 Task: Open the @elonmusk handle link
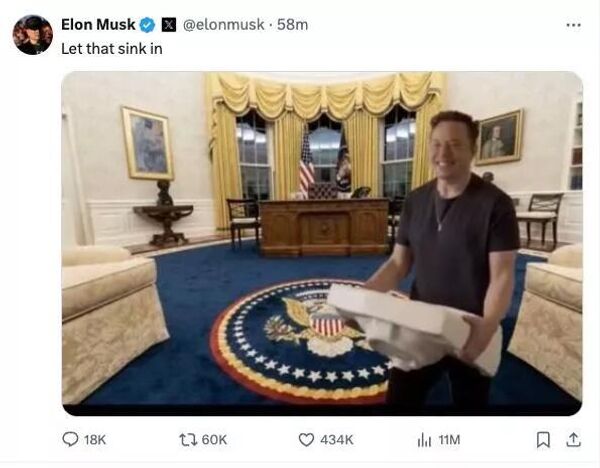point(223,24)
